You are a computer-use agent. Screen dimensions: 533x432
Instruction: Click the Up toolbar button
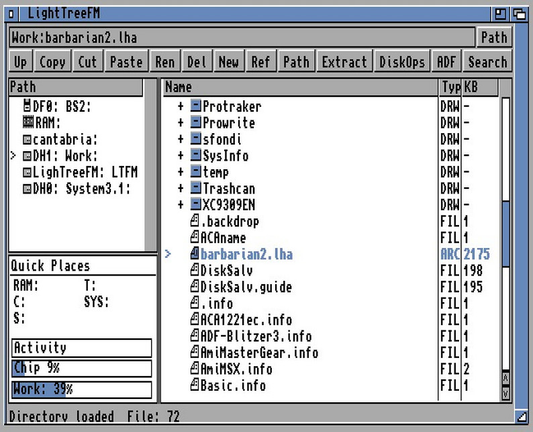click(x=20, y=62)
